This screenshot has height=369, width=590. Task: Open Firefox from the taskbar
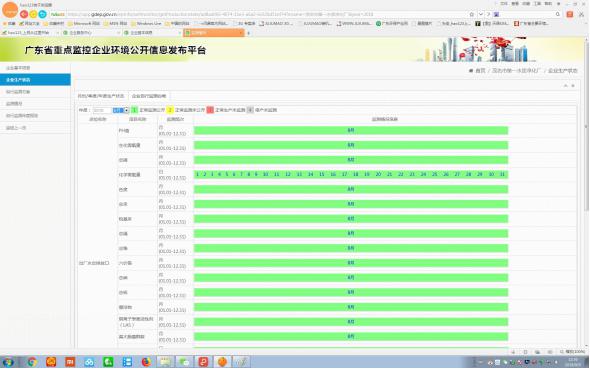pos(146,362)
